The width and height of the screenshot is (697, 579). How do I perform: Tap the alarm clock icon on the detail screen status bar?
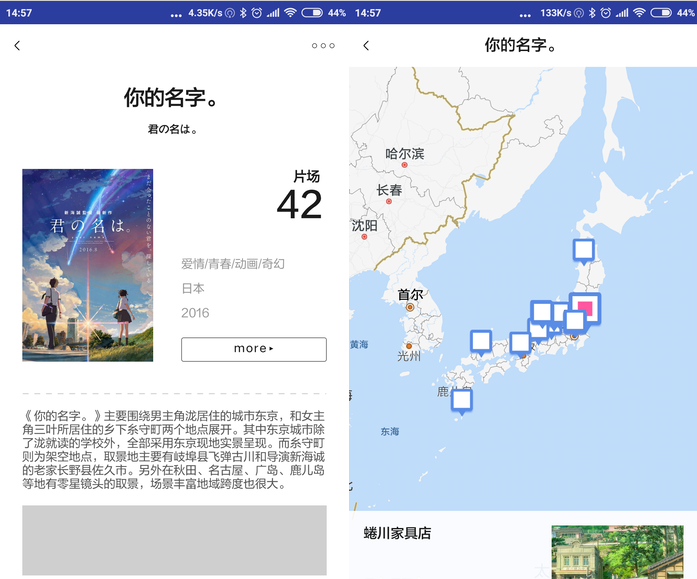pyautogui.click(x=256, y=13)
